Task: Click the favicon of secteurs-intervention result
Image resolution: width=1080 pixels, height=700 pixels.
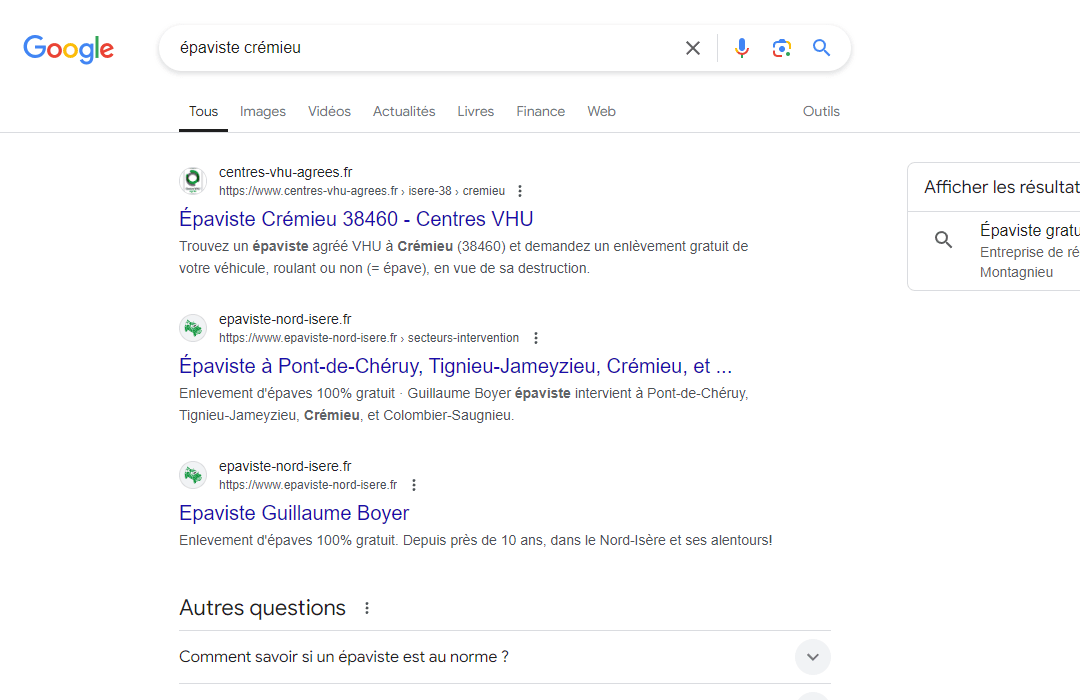Action: (x=193, y=328)
